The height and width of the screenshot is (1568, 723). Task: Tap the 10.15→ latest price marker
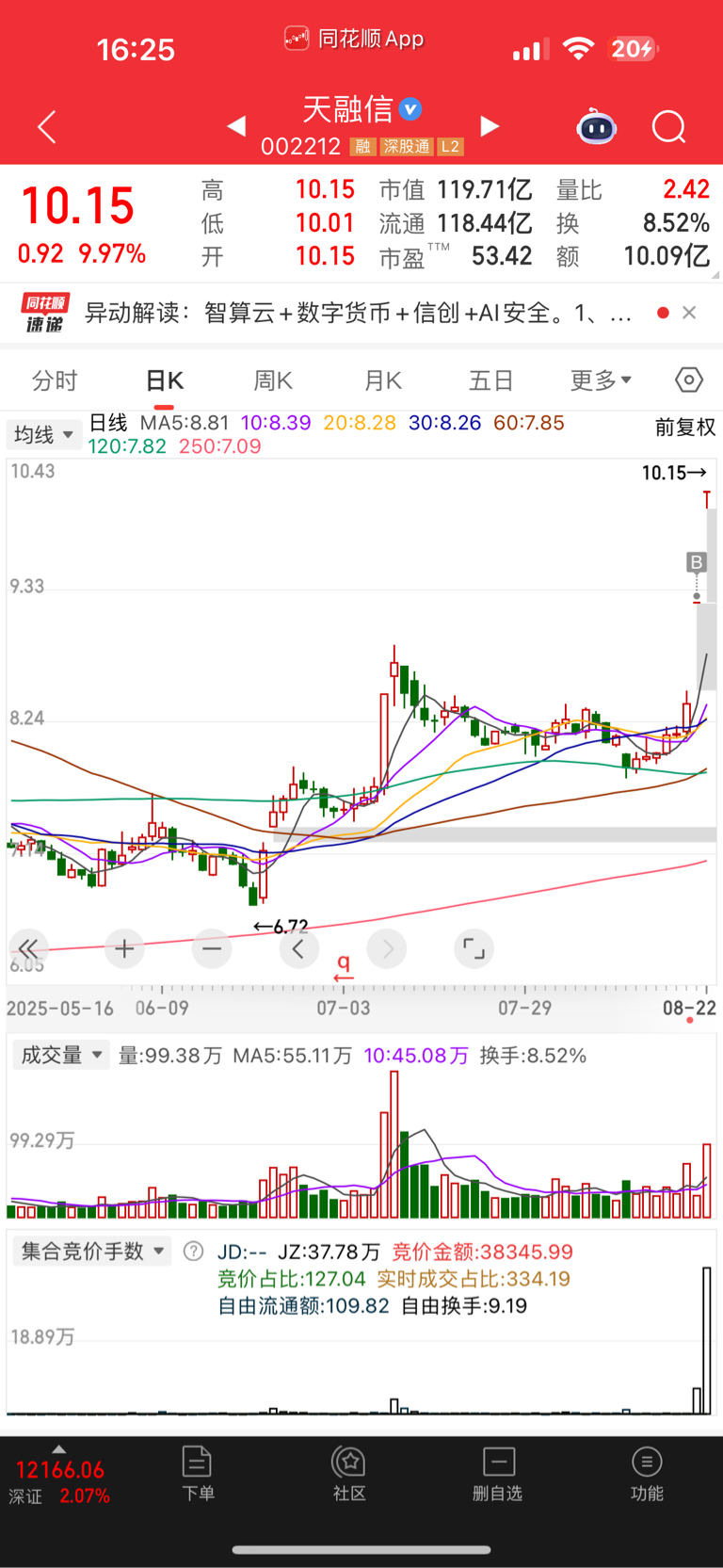(x=674, y=473)
